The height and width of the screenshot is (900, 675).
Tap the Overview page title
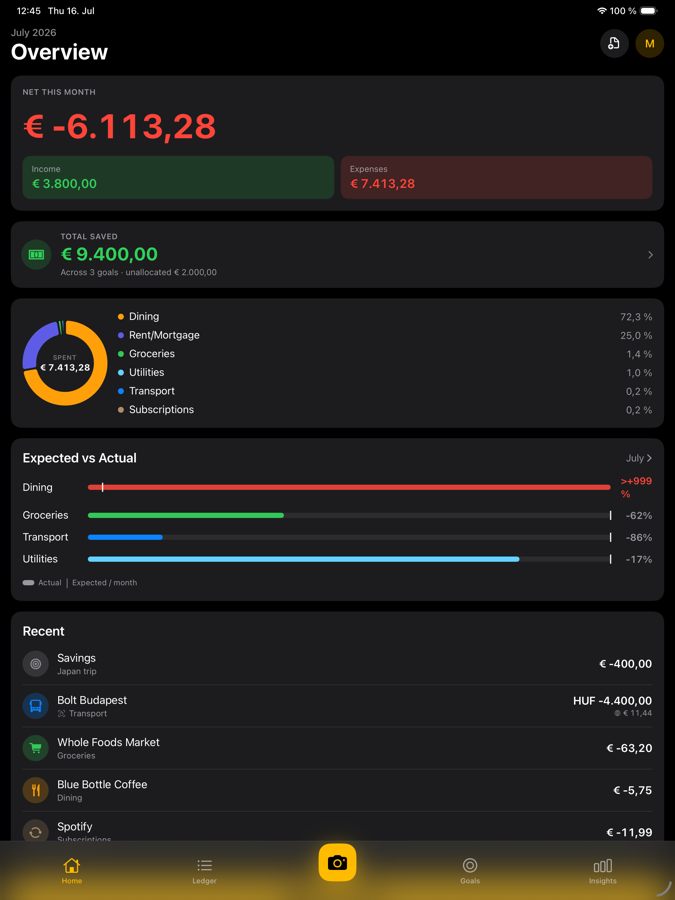(59, 52)
